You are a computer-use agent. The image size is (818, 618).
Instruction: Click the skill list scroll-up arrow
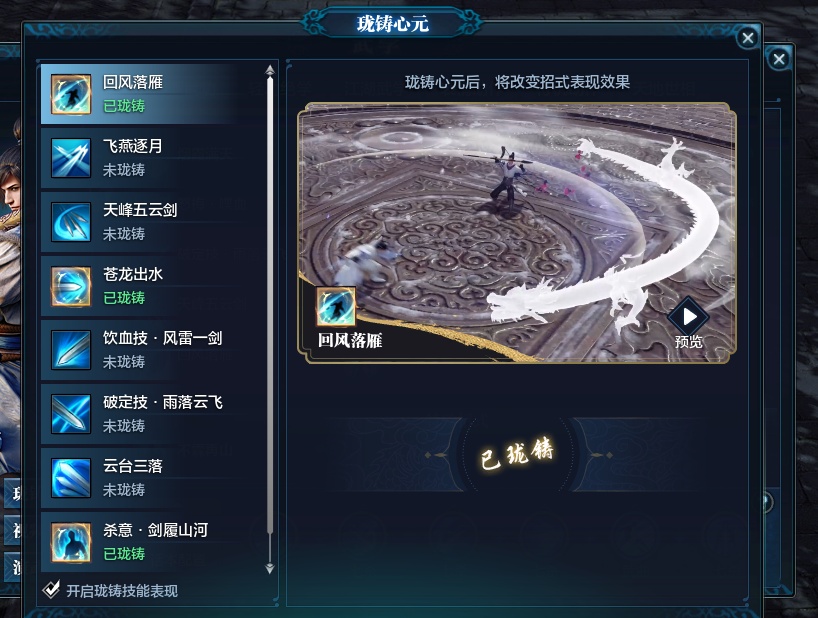[270, 70]
